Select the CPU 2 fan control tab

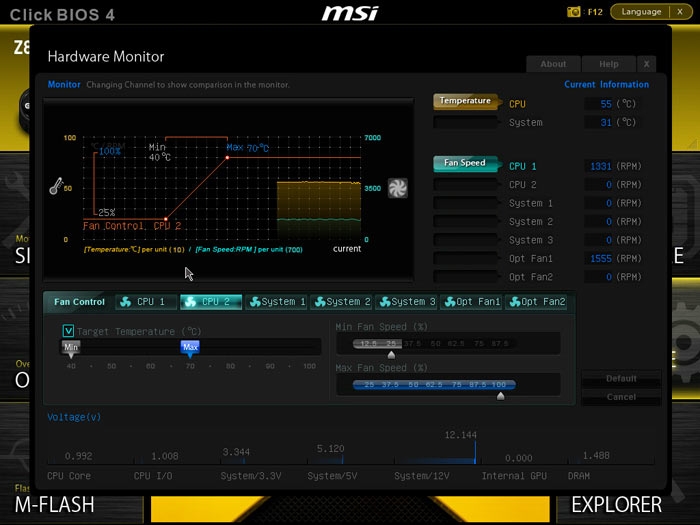click(211, 302)
